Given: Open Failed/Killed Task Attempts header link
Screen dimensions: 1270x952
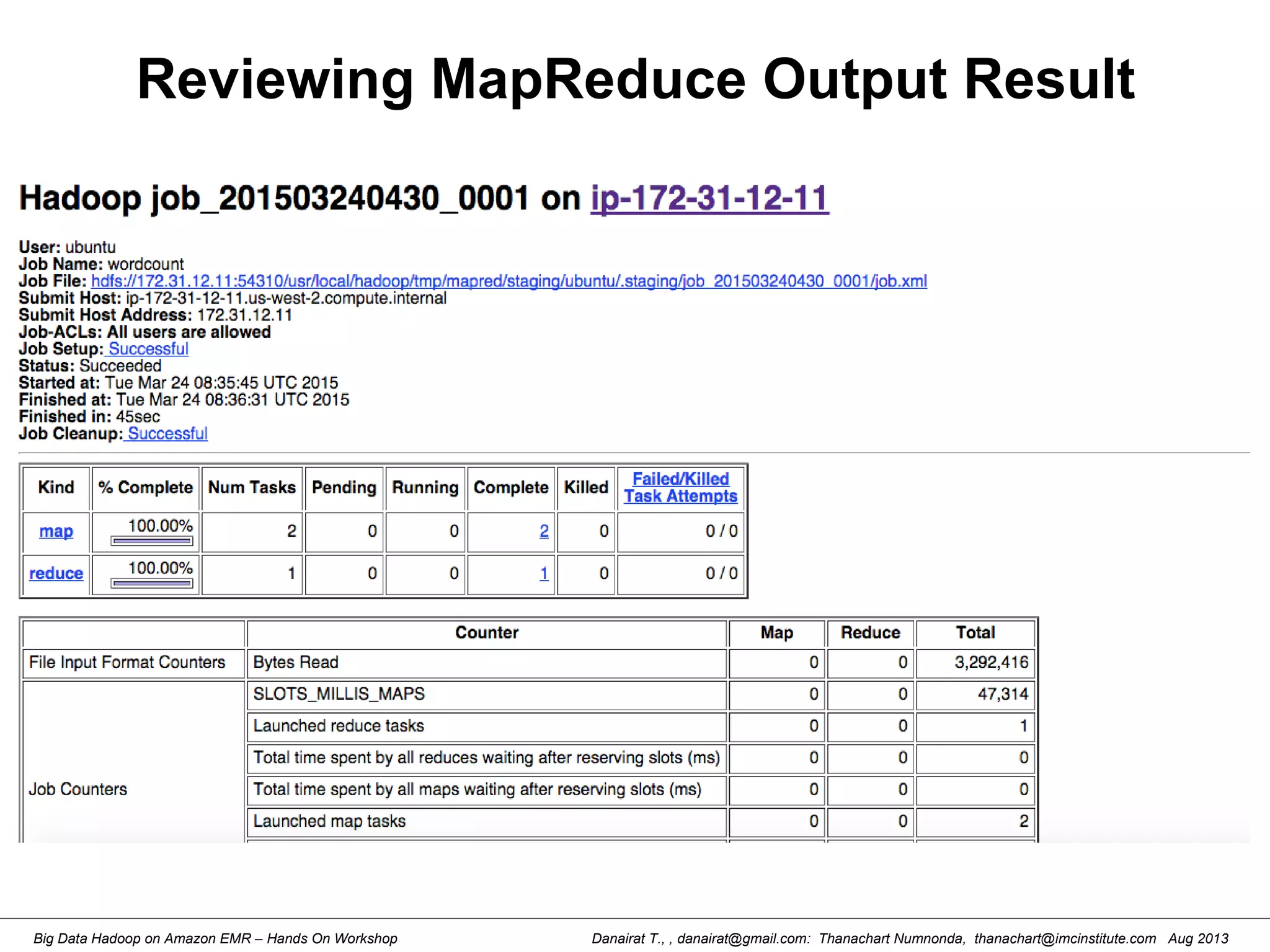Looking at the screenshot, I should (x=680, y=487).
